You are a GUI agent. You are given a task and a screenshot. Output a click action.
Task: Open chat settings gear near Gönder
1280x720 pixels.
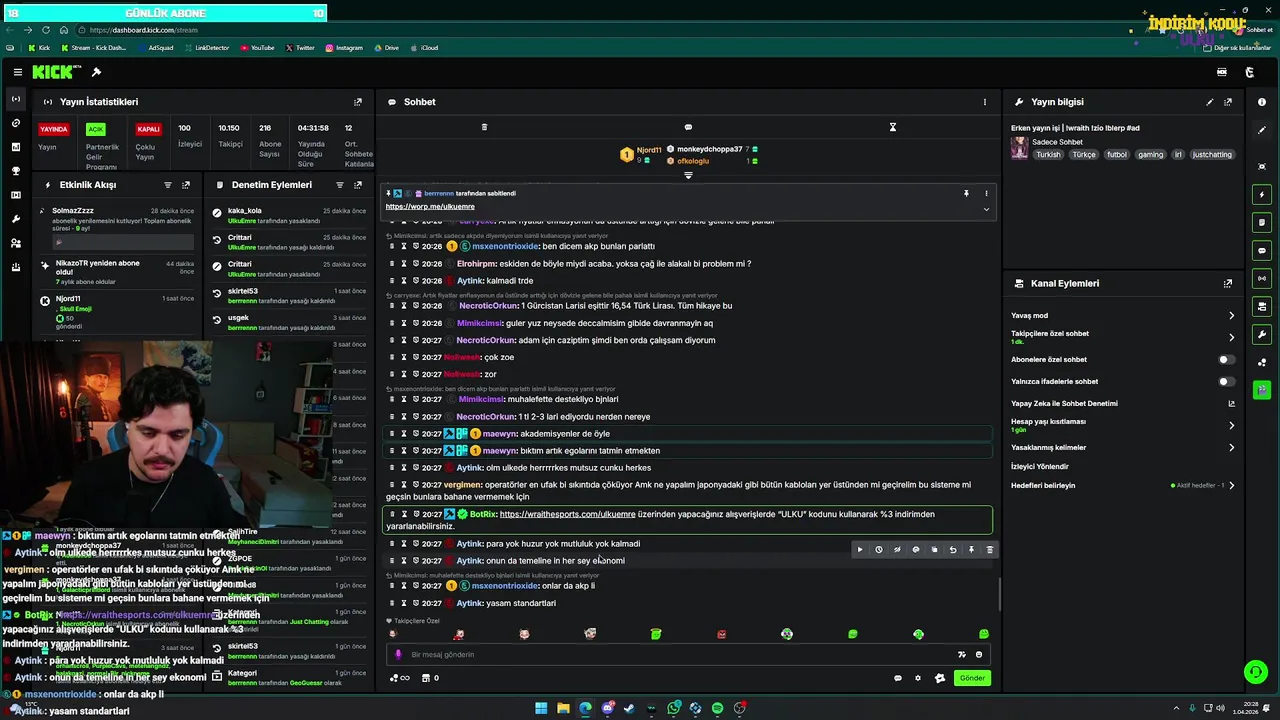click(918, 678)
